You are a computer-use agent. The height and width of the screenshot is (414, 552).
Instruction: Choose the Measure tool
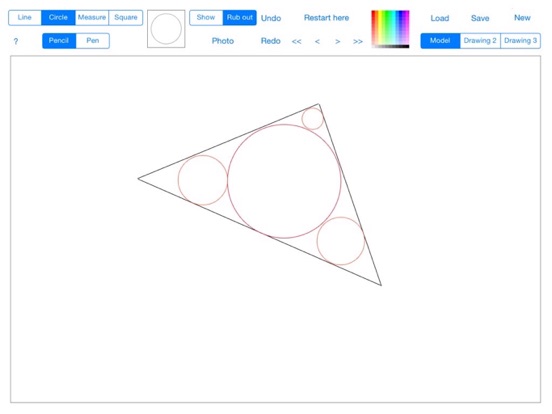click(x=92, y=18)
